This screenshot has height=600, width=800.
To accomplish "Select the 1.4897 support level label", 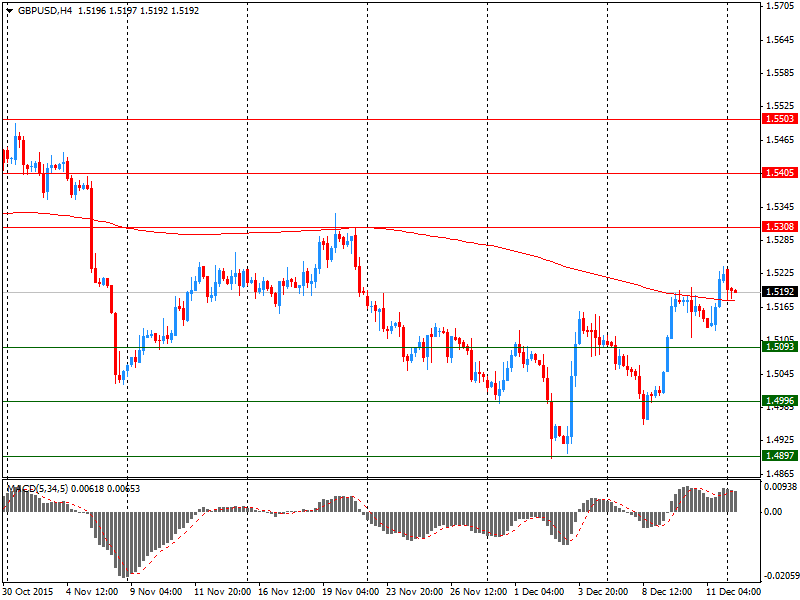I will click(x=780, y=456).
